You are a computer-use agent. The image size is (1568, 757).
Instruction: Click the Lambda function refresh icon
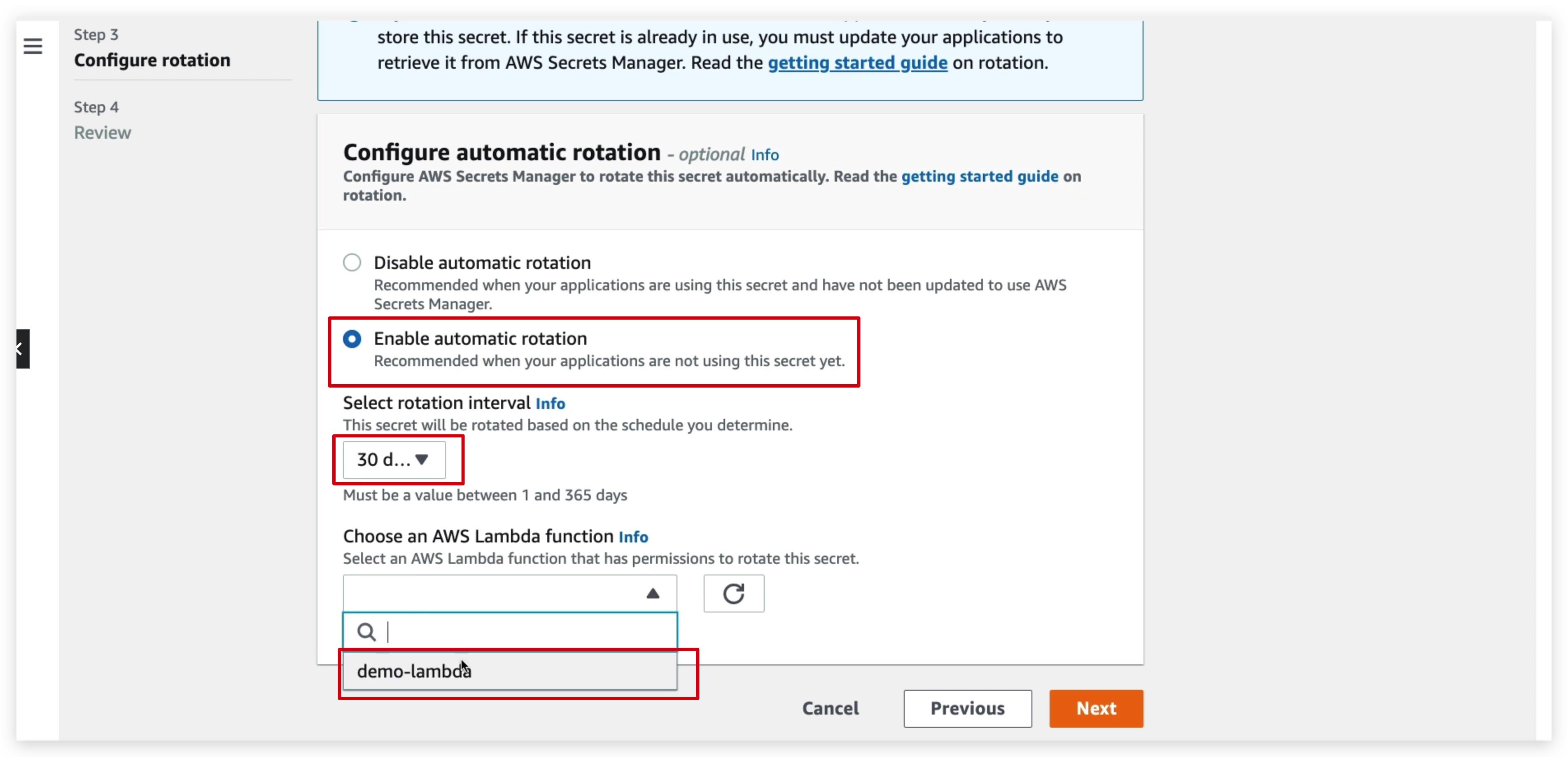pos(733,593)
